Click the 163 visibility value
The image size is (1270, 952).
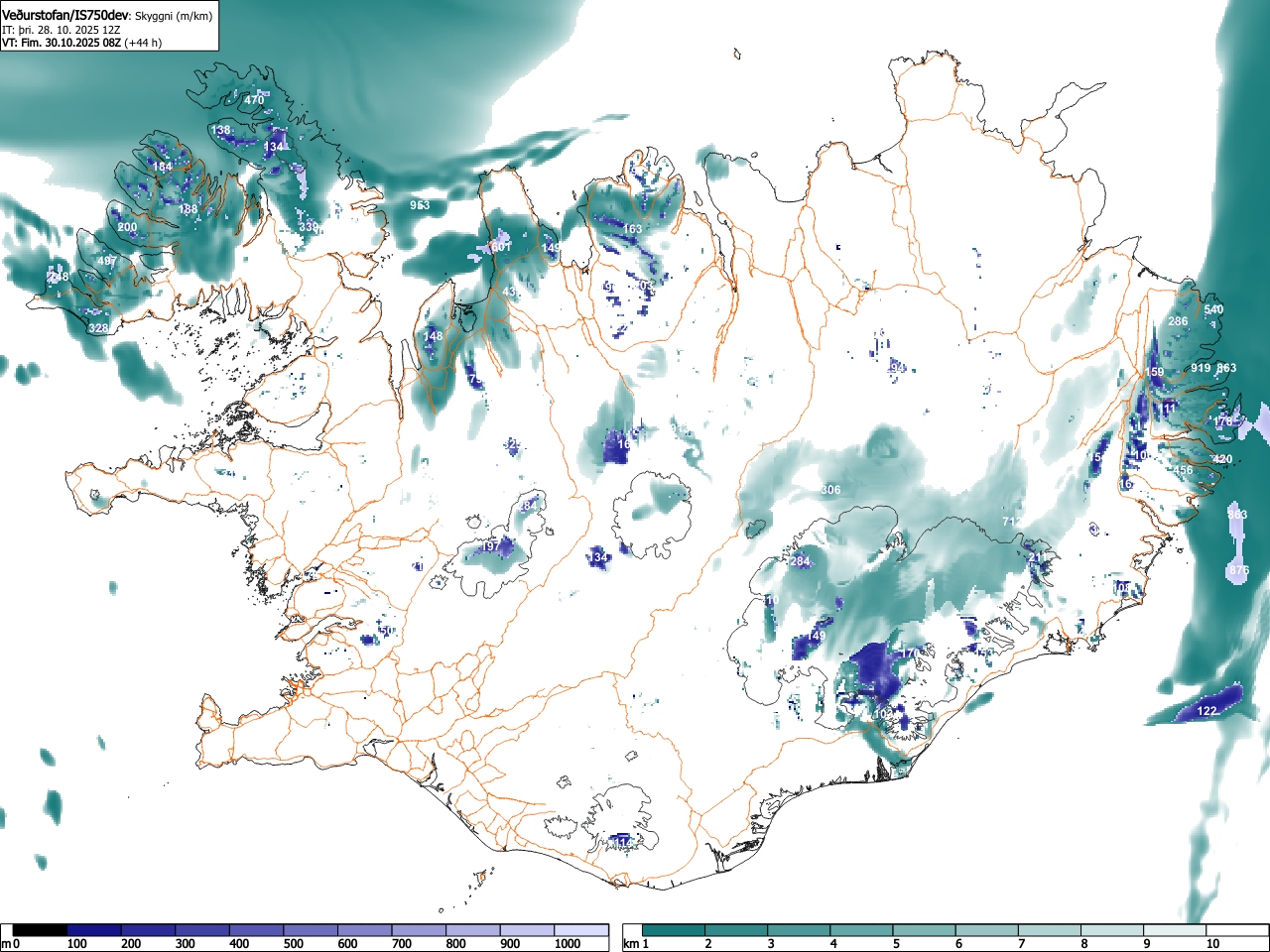(632, 229)
